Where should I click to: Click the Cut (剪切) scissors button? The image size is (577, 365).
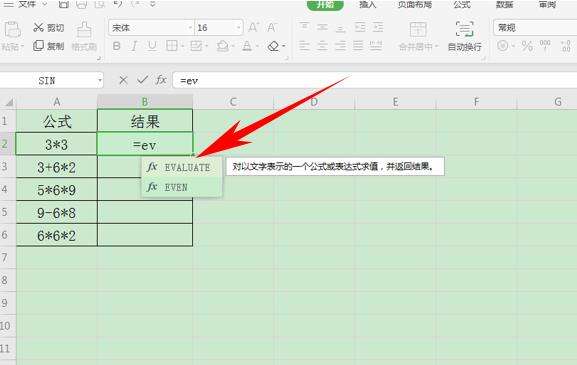coord(49,28)
